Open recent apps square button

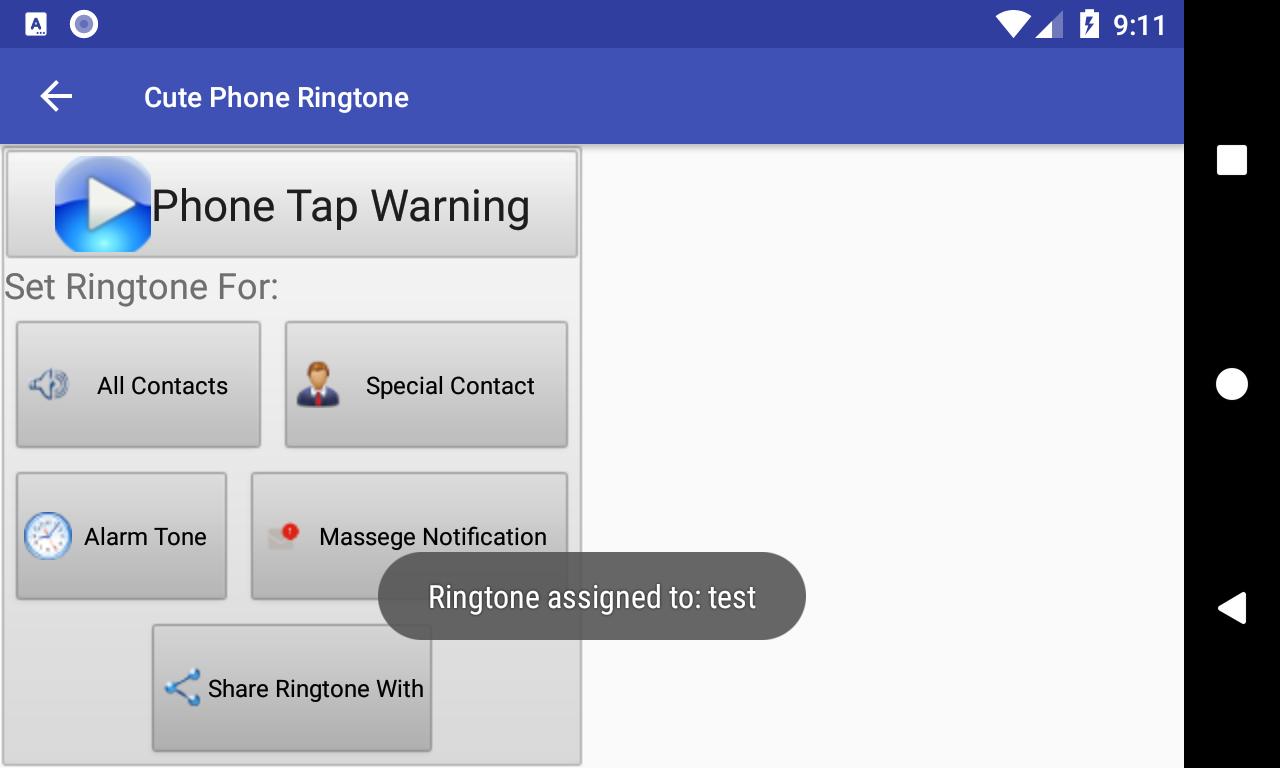1232,160
